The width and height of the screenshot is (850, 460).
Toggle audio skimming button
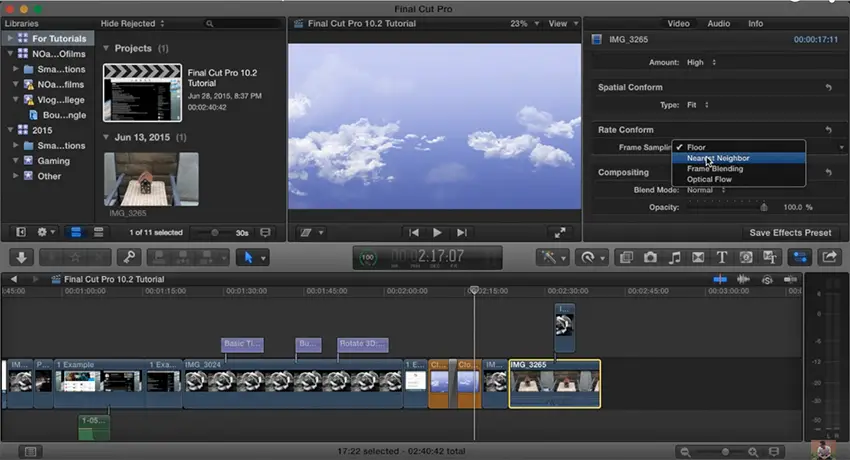tap(743, 280)
